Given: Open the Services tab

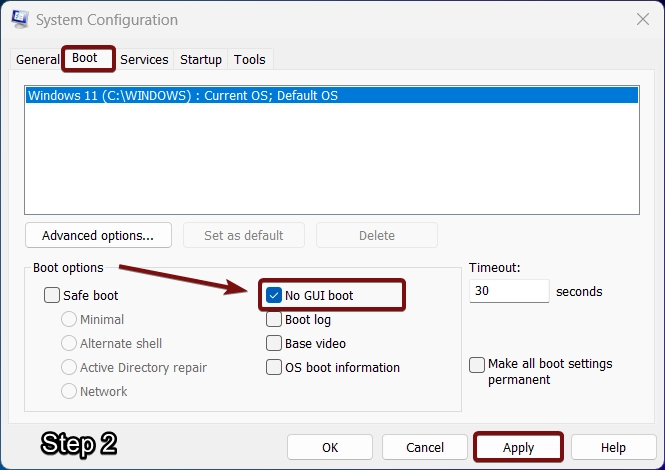Looking at the screenshot, I should [144, 59].
